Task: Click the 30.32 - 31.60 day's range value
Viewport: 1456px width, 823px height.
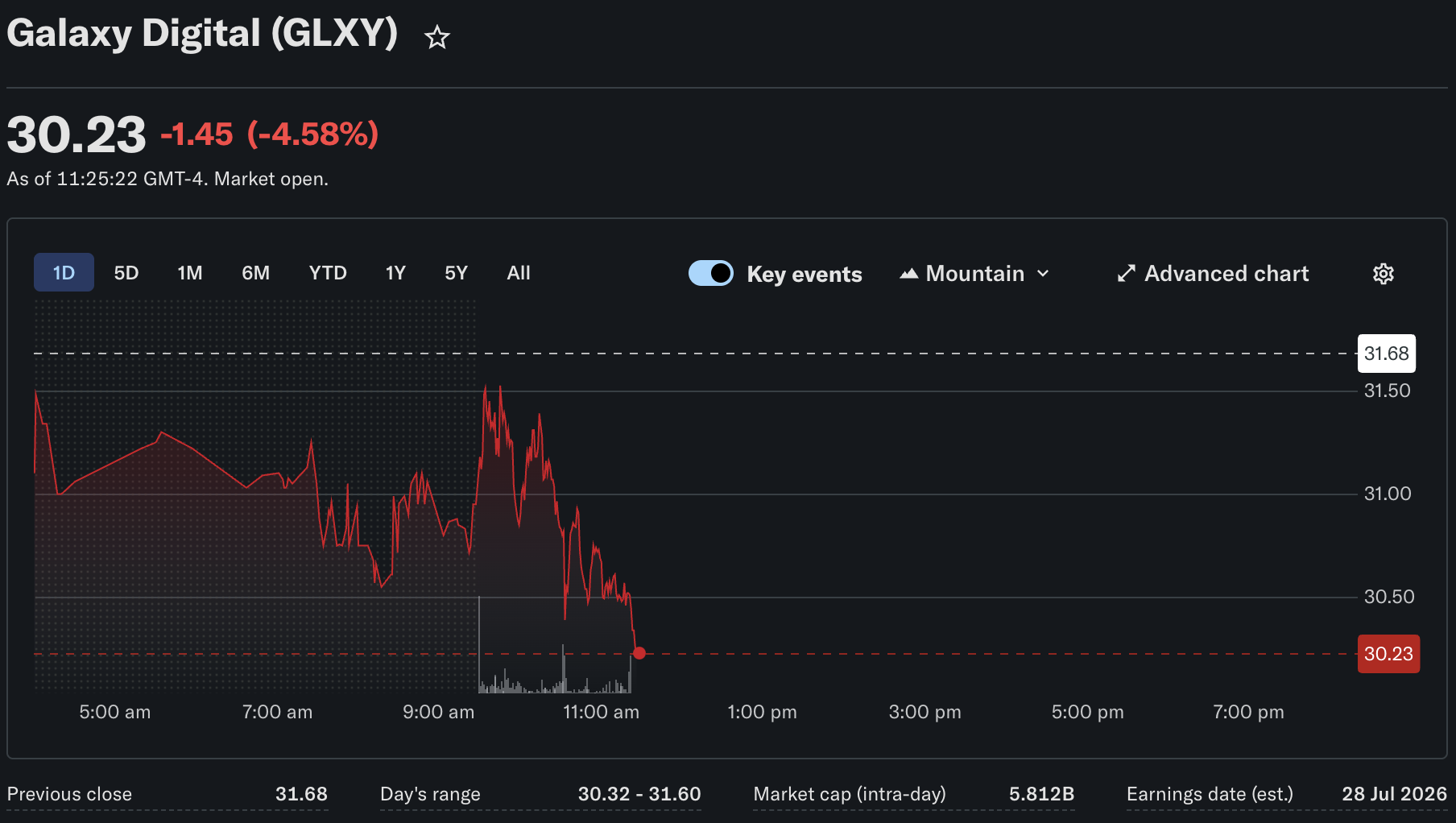Action: click(x=639, y=794)
